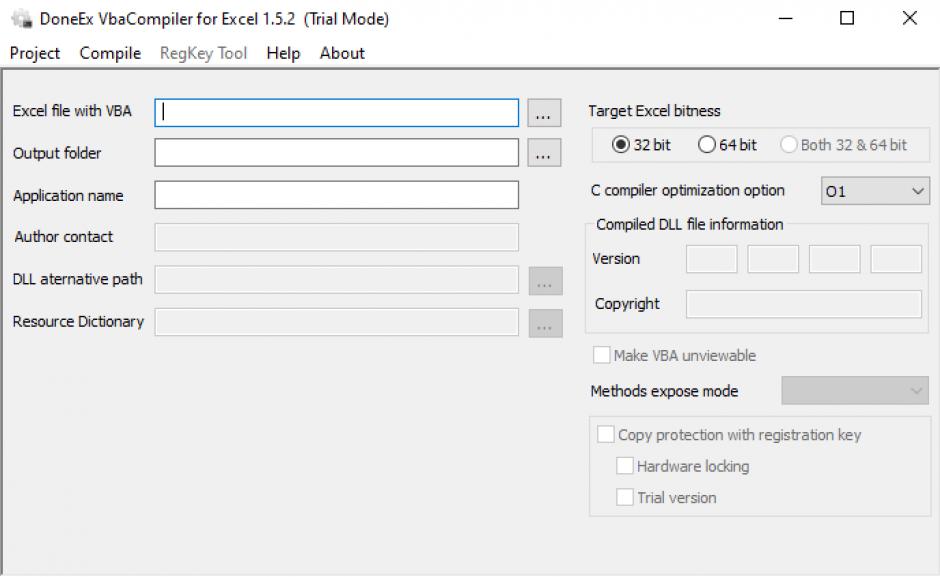This screenshot has height=577, width=940.
Task: Browse for the Excel file with VBA
Action: point(544,113)
